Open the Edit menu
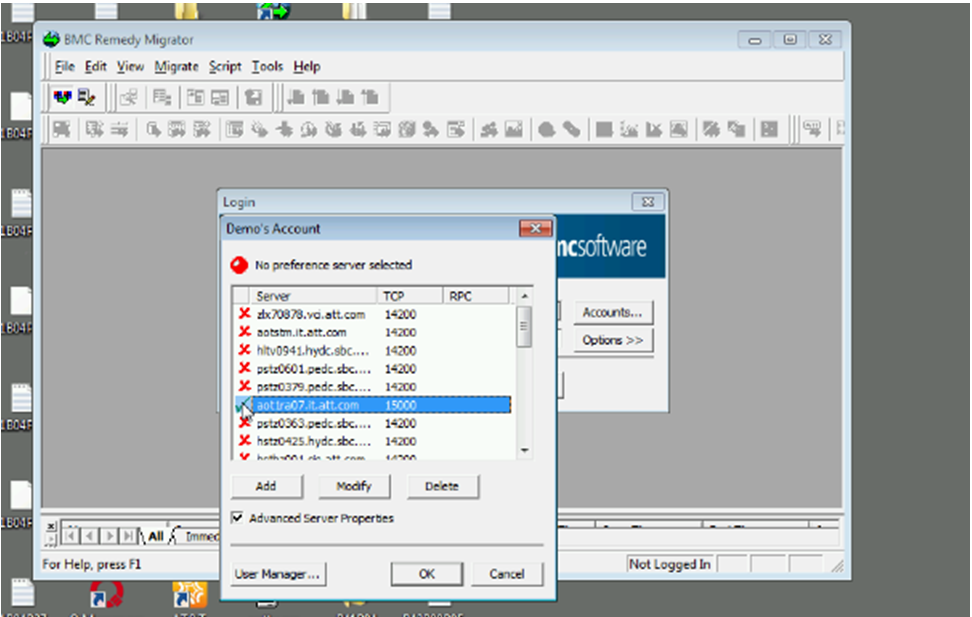The width and height of the screenshot is (972, 617). 95,66
